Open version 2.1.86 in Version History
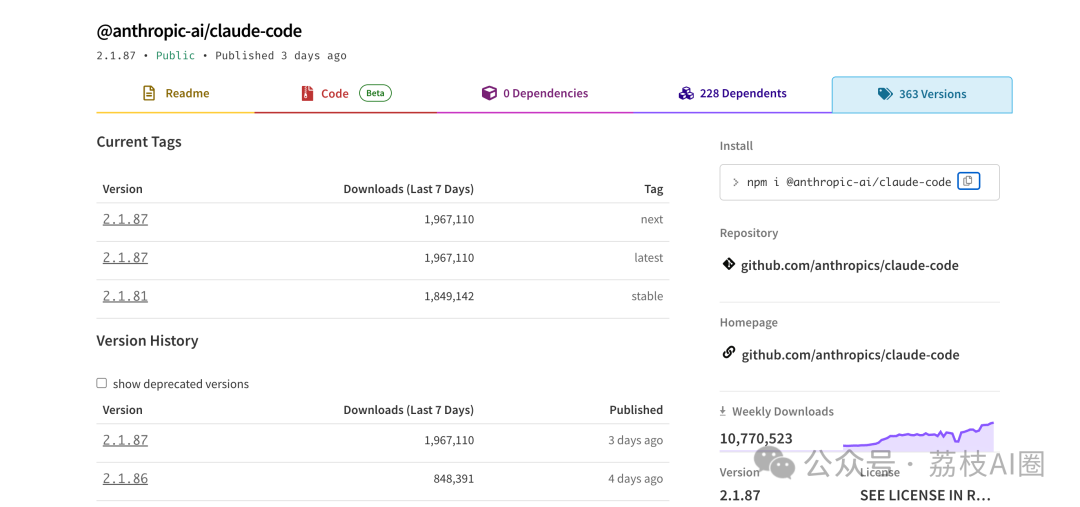Screen dimensions: 1080x507 coord(125,479)
